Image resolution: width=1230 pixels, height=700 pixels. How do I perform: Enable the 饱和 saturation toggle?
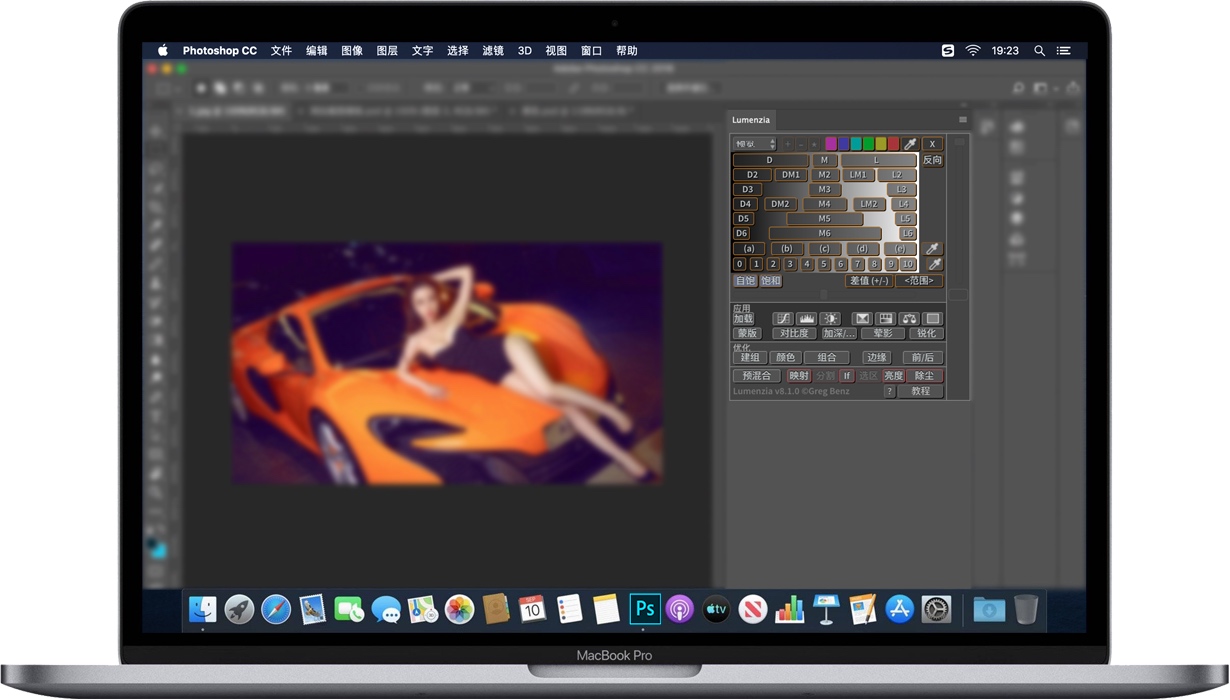click(x=771, y=281)
